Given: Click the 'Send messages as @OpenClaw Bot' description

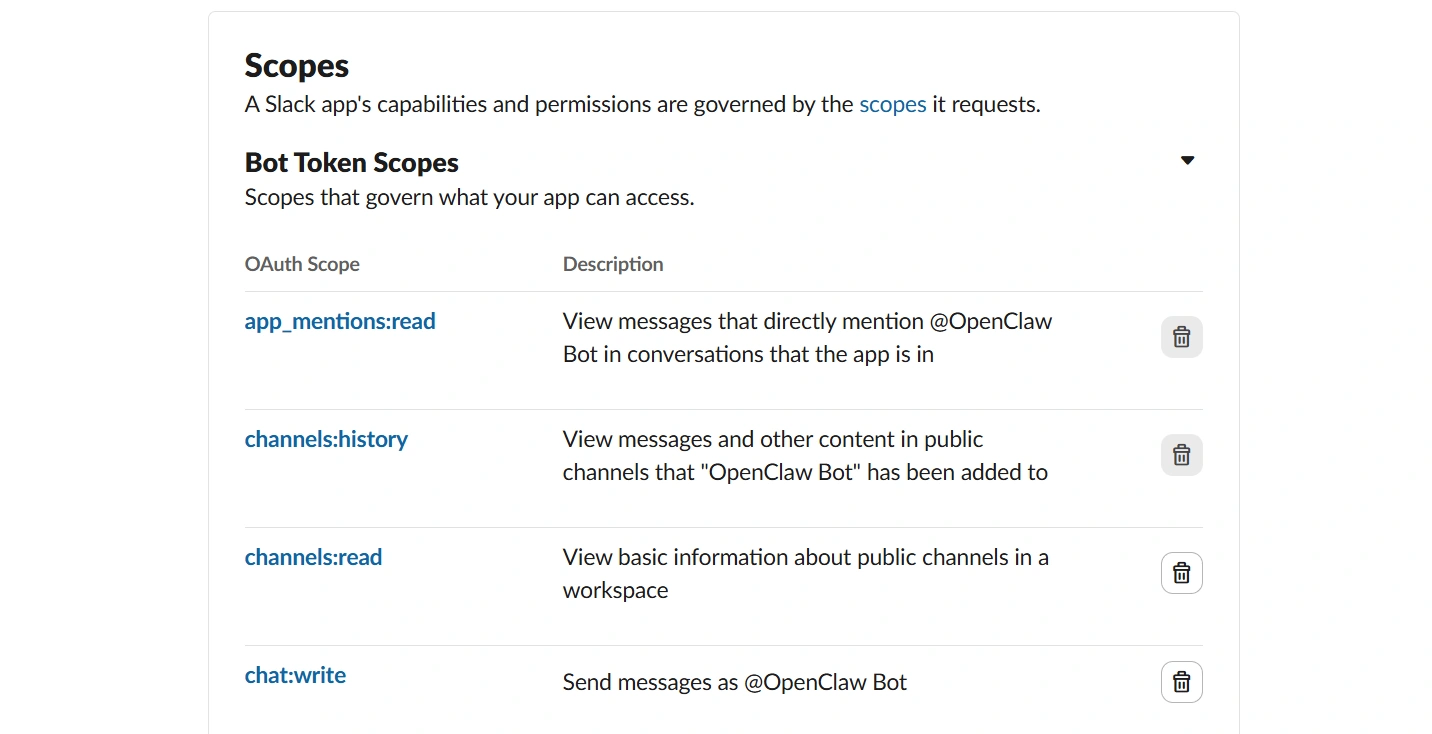Looking at the screenshot, I should (735, 683).
